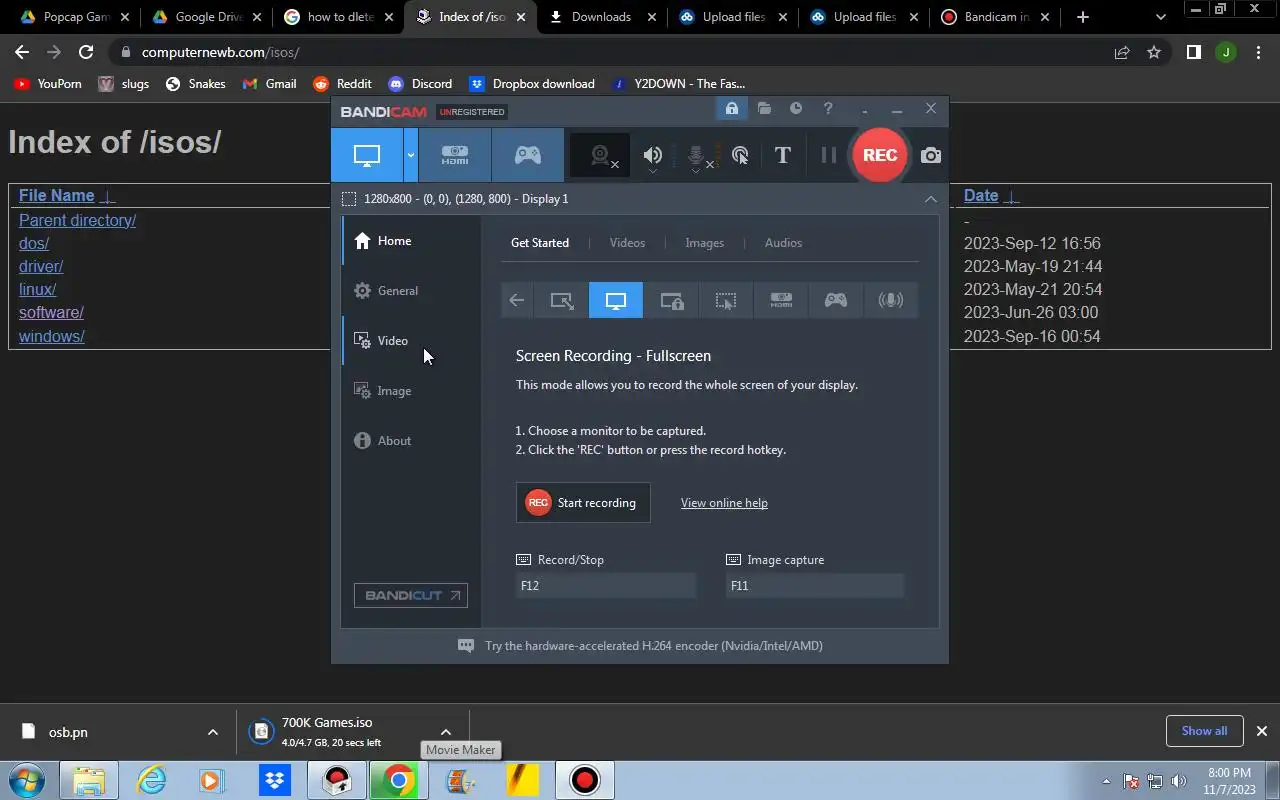The height and width of the screenshot is (800, 1280).
Task: Show hidden system tray icons arrow
Action: coord(1106,781)
